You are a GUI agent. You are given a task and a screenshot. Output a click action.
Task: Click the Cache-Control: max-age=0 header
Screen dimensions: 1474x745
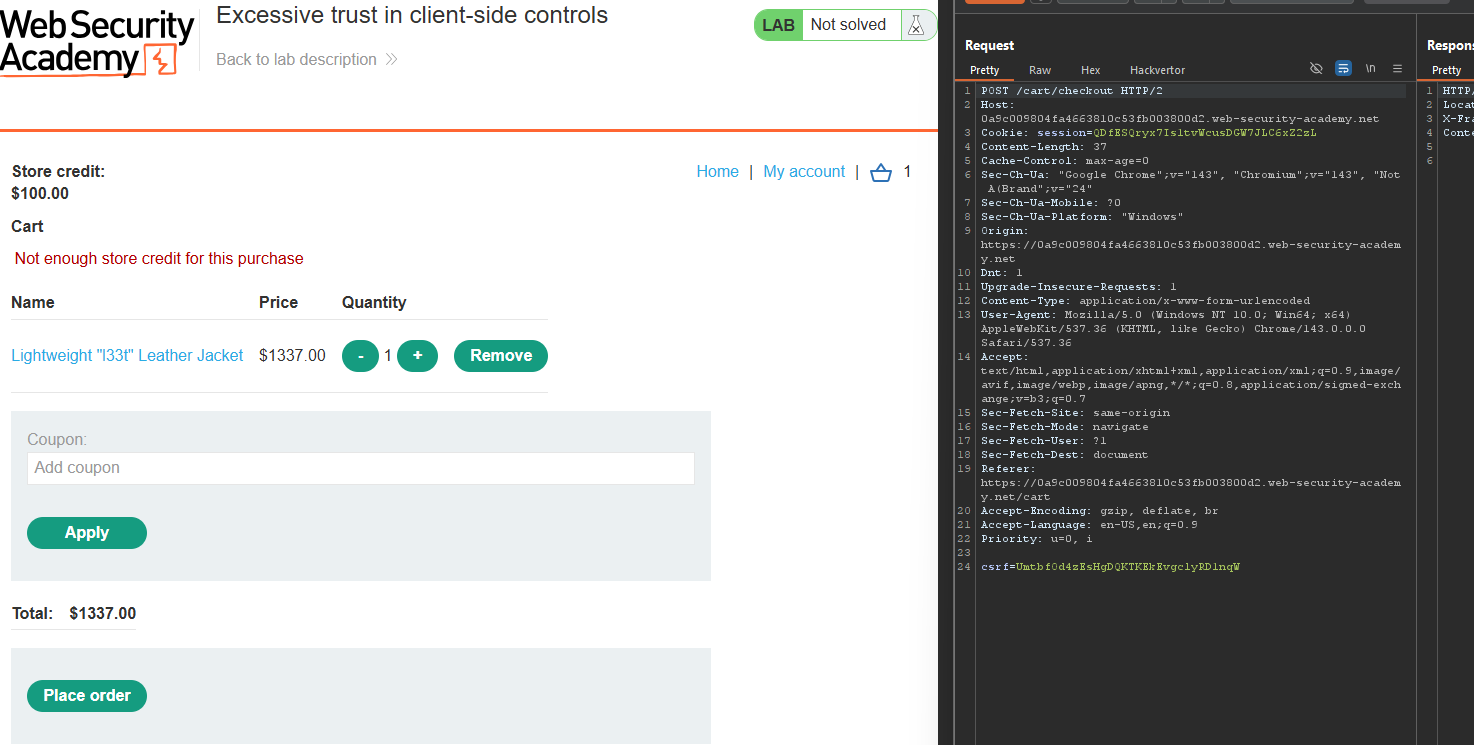tap(1065, 161)
